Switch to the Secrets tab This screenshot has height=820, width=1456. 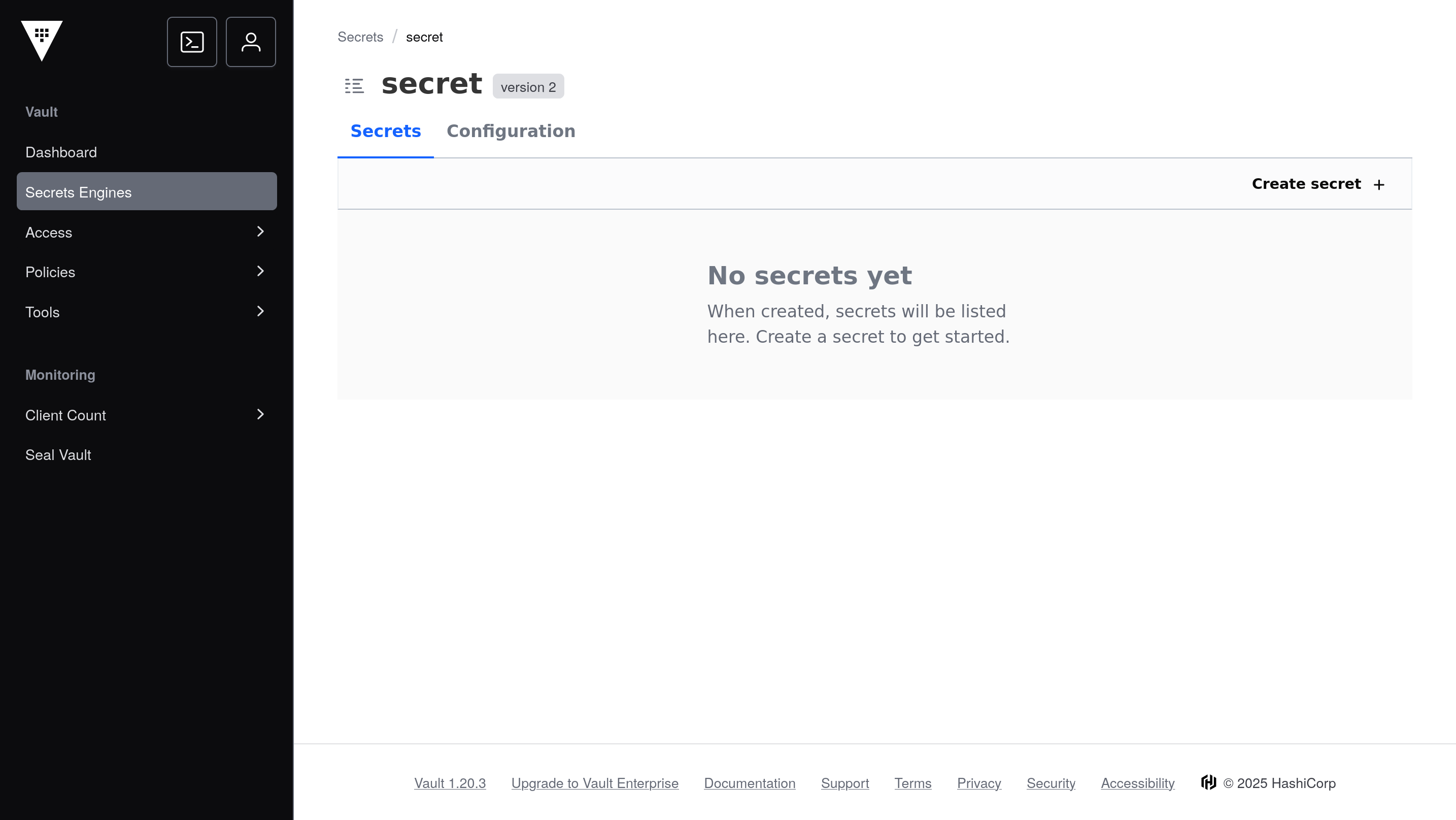pos(385,130)
